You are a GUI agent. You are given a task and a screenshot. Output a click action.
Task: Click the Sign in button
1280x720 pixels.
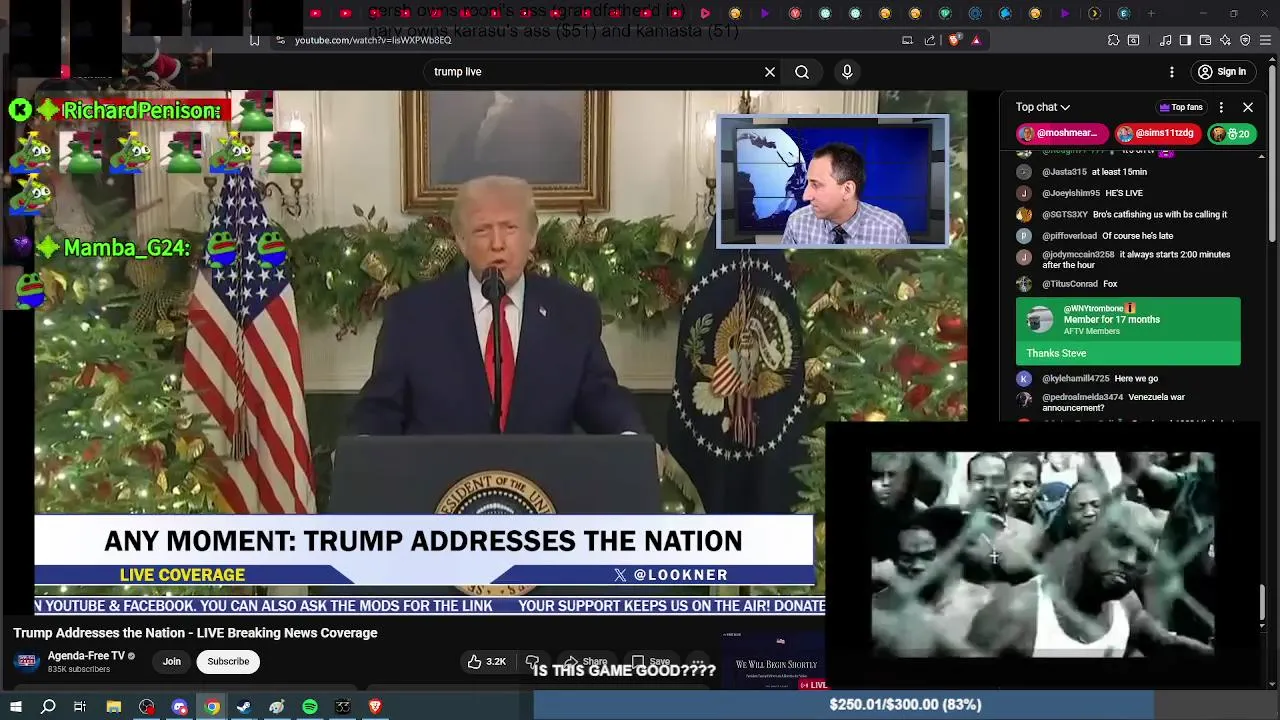tap(1222, 72)
